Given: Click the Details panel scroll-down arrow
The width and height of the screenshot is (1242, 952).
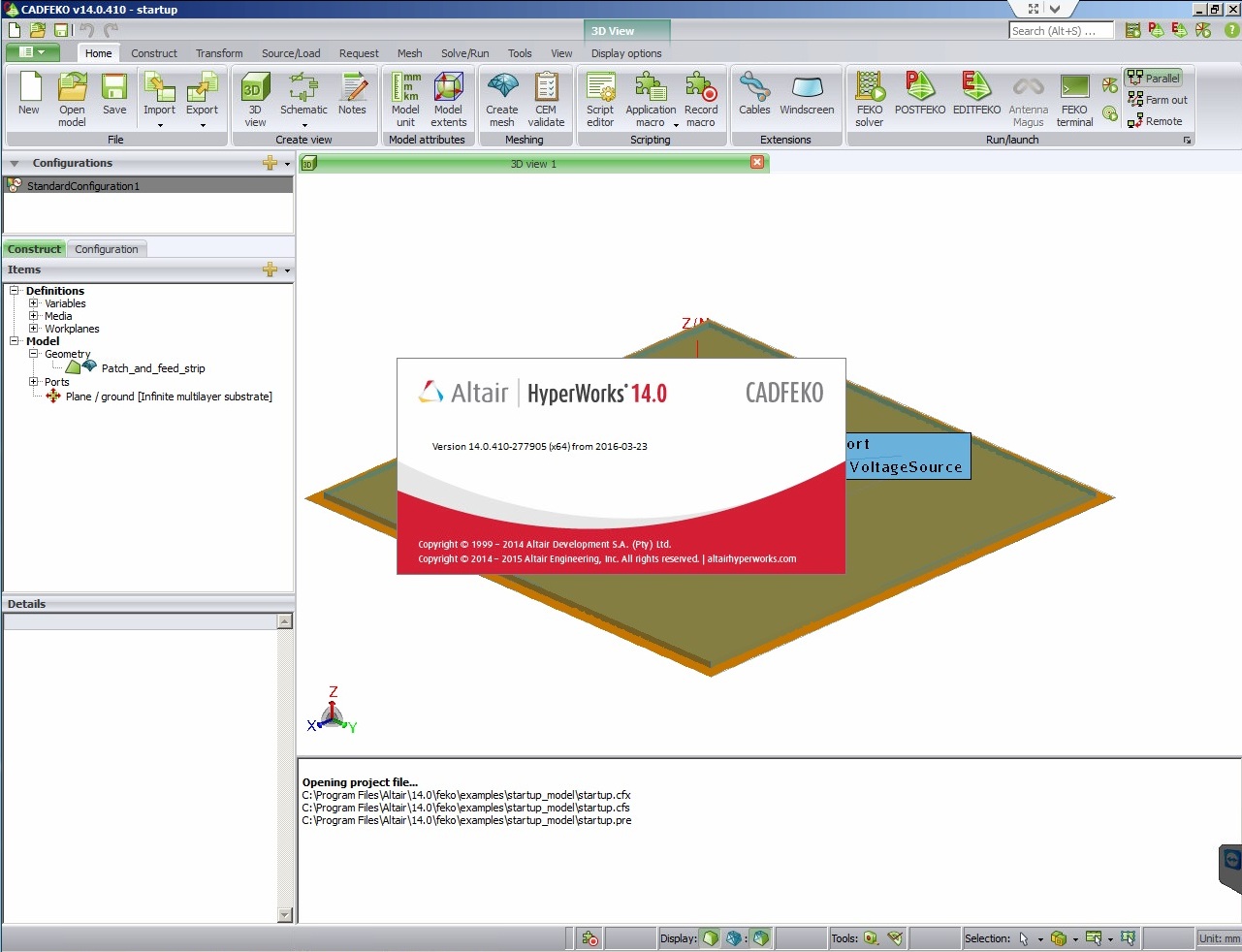Looking at the screenshot, I should (x=285, y=914).
